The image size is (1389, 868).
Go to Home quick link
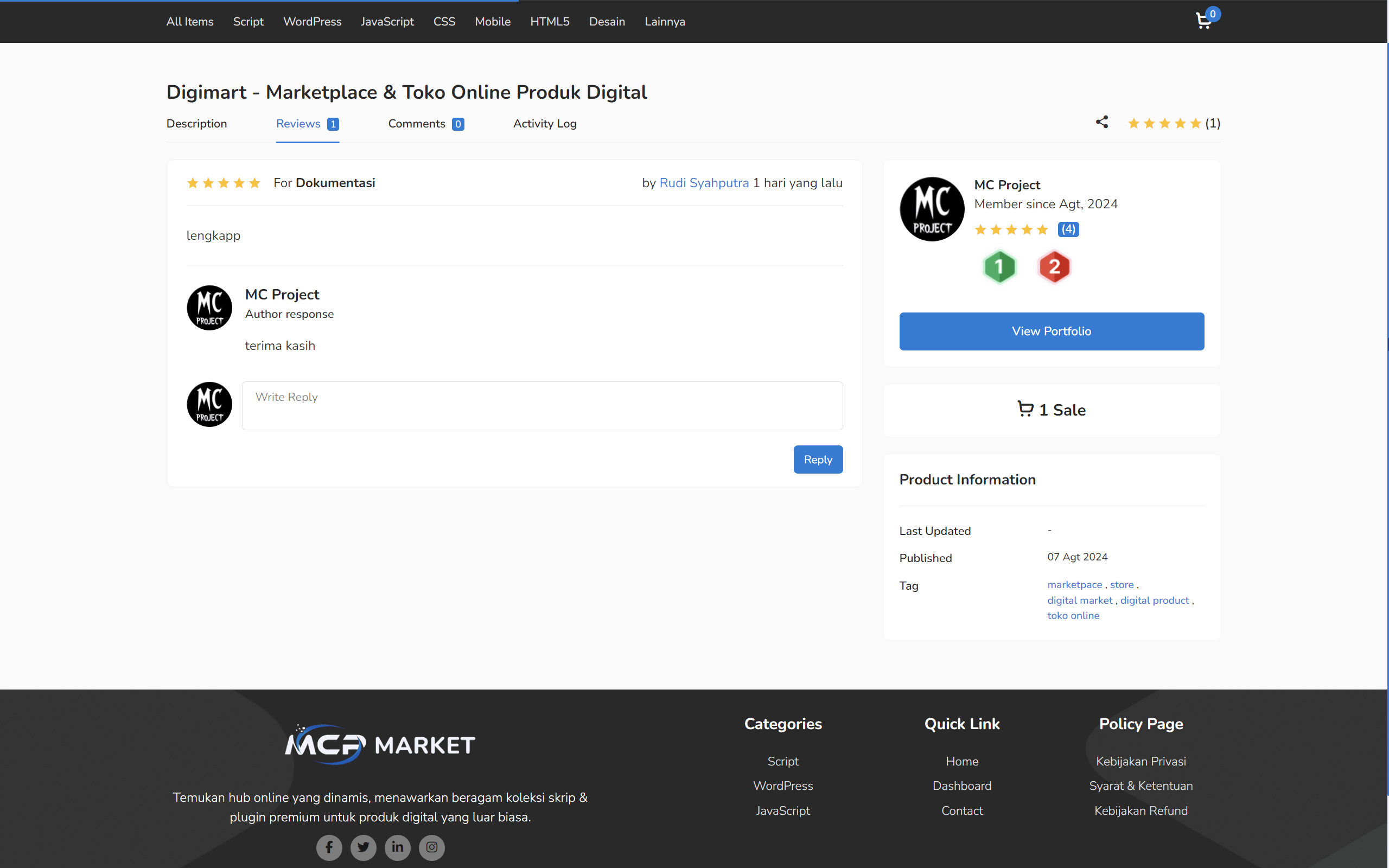click(x=962, y=761)
